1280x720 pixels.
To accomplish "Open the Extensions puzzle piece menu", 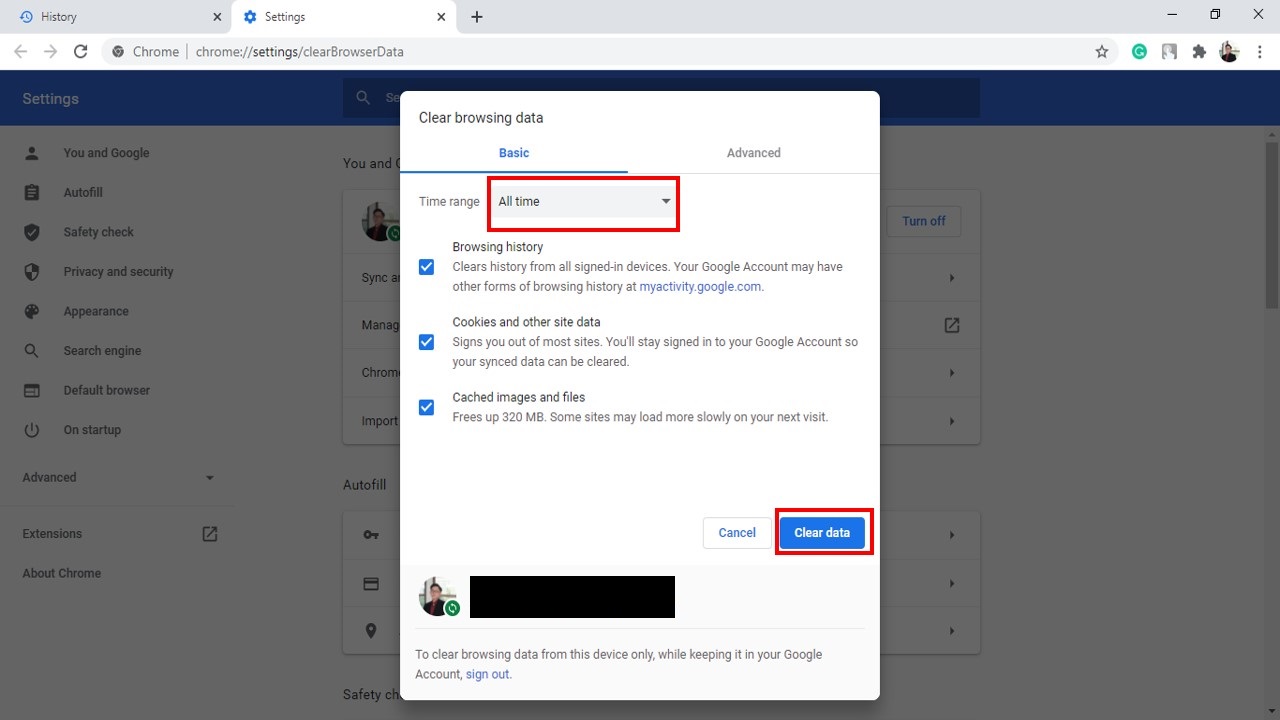I will [1199, 51].
